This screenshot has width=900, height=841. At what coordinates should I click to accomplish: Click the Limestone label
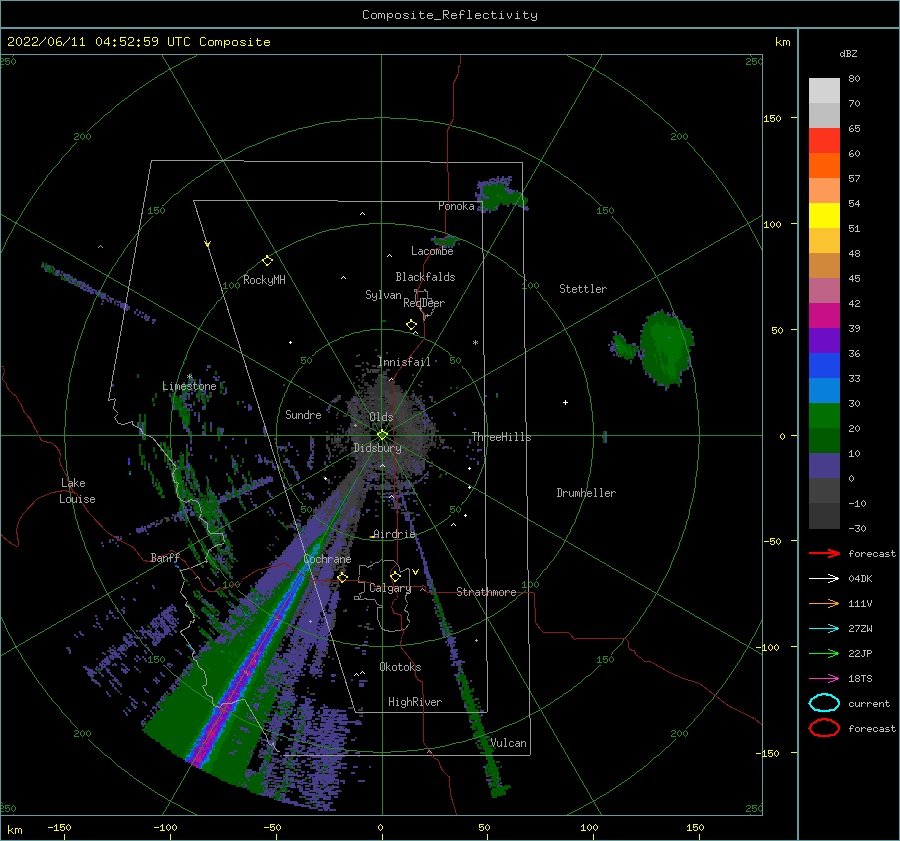click(189, 386)
